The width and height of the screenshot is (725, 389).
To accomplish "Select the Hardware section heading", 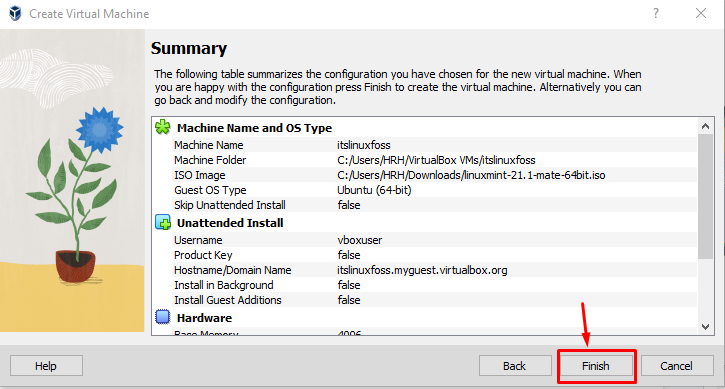I will (x=204, y=318).
